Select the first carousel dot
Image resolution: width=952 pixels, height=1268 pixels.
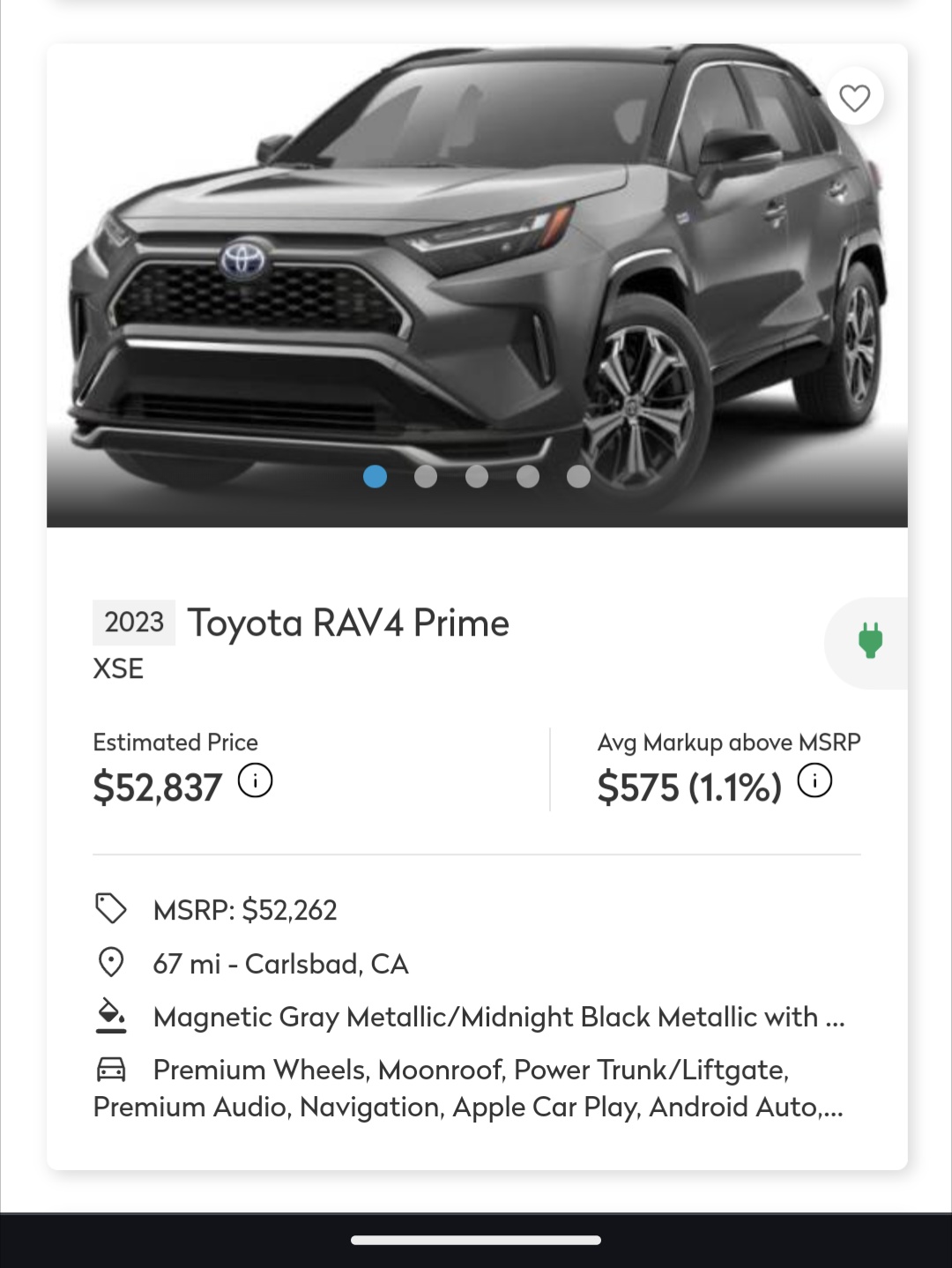pyautogui.click(x=375, y=476)
